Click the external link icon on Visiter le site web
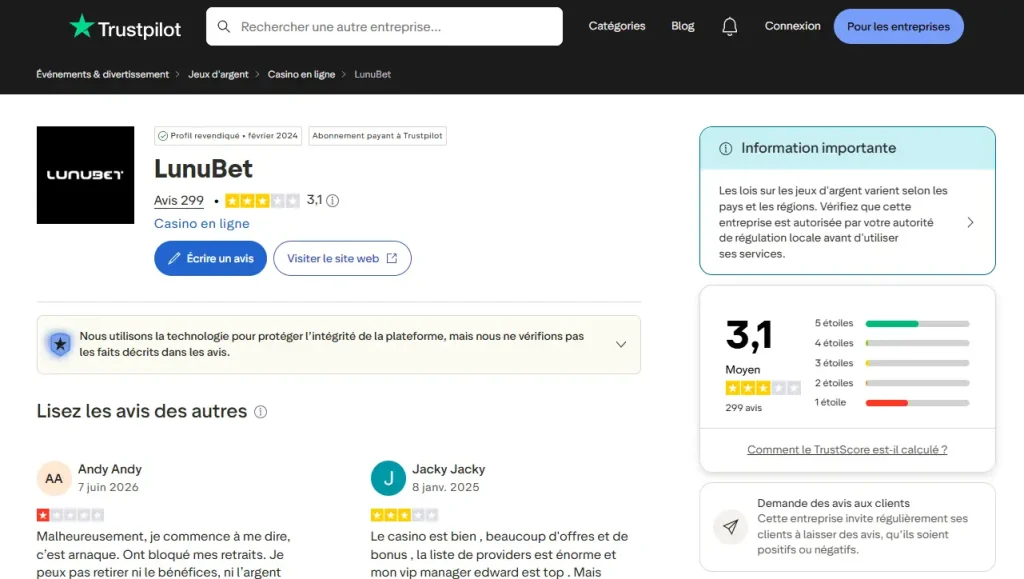The height and width of the screenshot is (579, 1024). pyautogui.click(x=392, y=258)
